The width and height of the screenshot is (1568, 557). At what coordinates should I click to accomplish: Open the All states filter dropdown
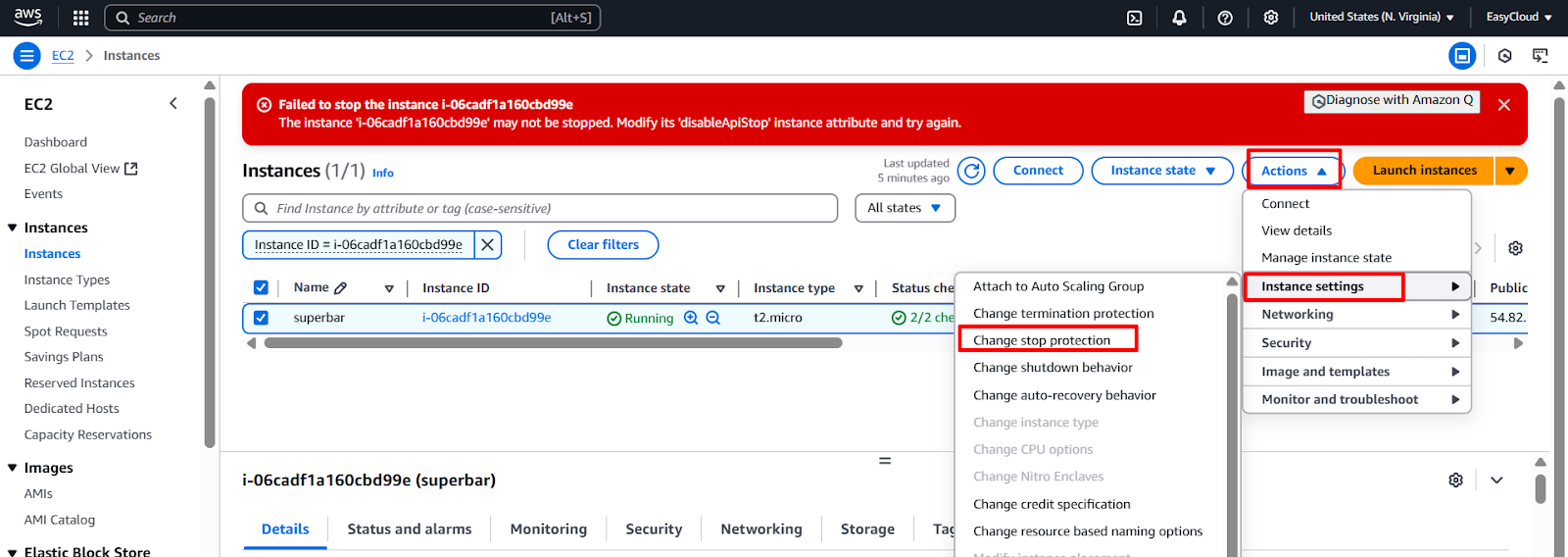pyautogui.click(x=905, y=208)
